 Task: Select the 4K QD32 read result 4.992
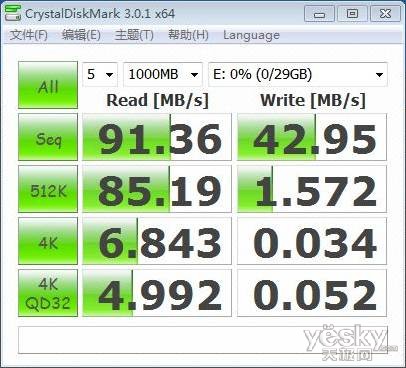pyautogui.click(x=157, y=293)
